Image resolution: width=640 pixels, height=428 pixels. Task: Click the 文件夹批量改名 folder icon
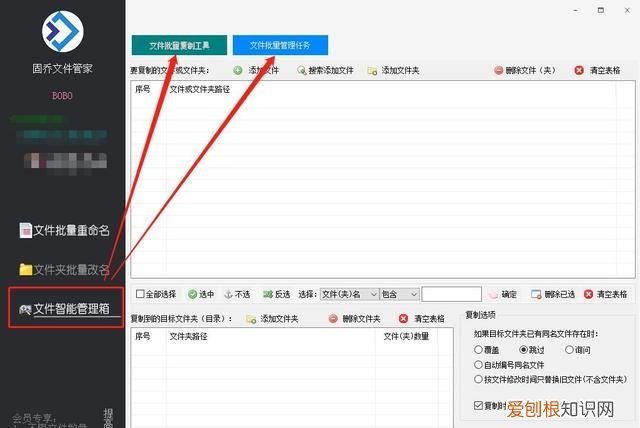[x=26, y=269]
